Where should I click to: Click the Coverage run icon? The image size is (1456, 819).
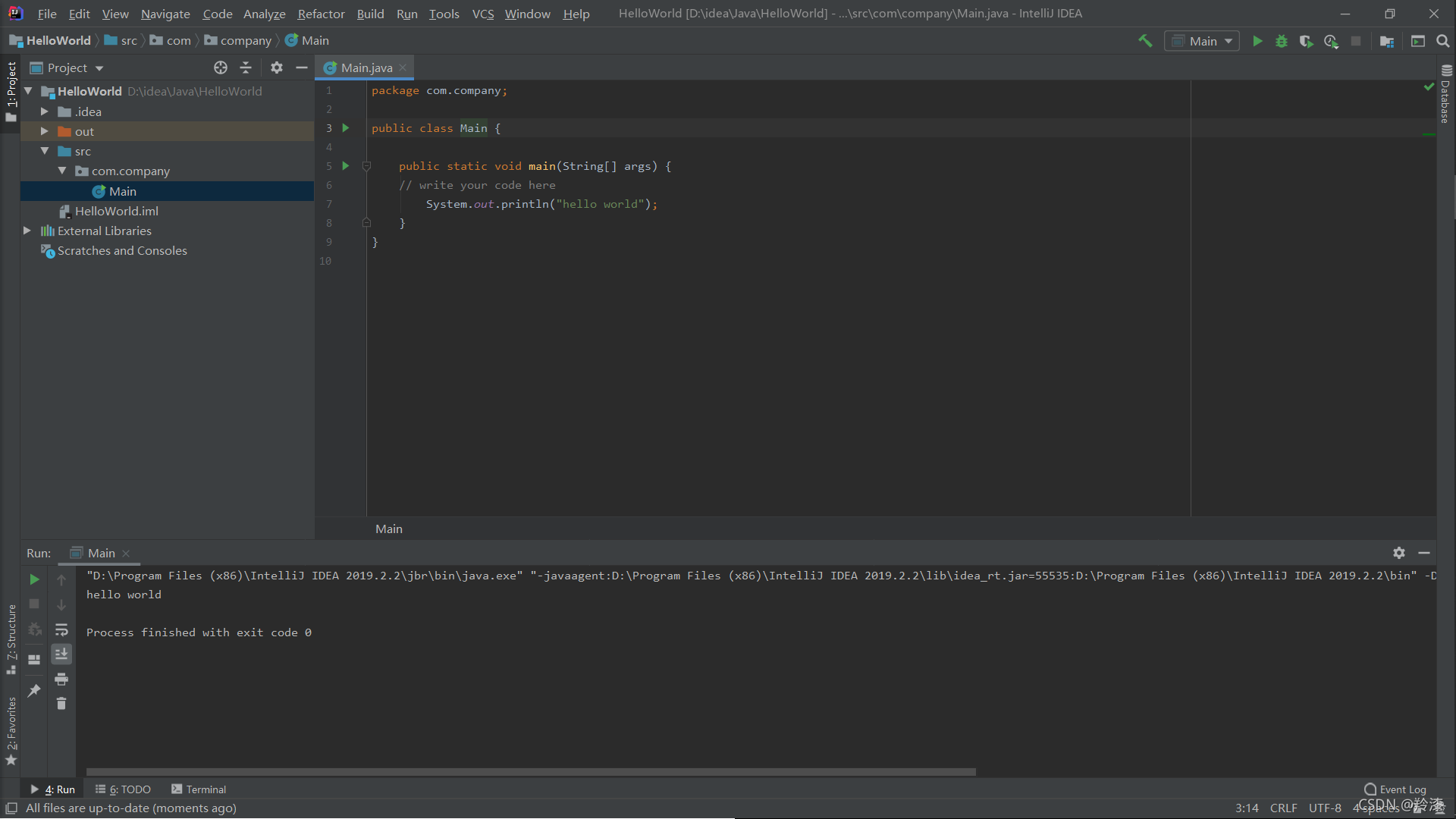[x=1307, y=40]
